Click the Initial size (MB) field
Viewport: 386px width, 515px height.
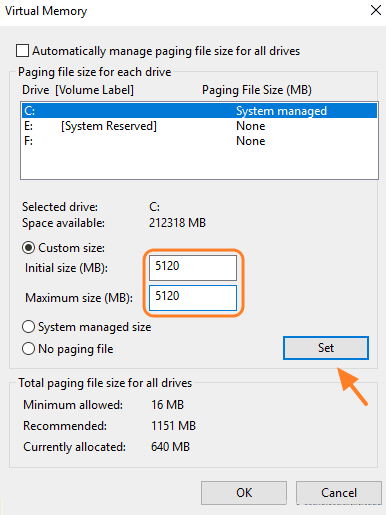click(x=193, y=268)
